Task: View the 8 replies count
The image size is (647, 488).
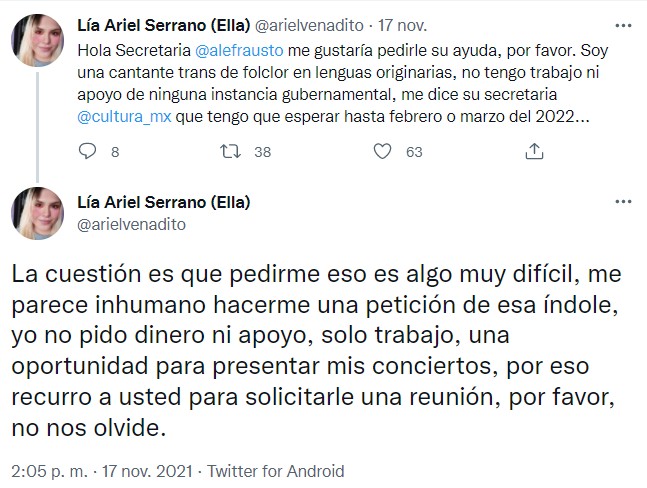Action: click(x=114, y=152)
